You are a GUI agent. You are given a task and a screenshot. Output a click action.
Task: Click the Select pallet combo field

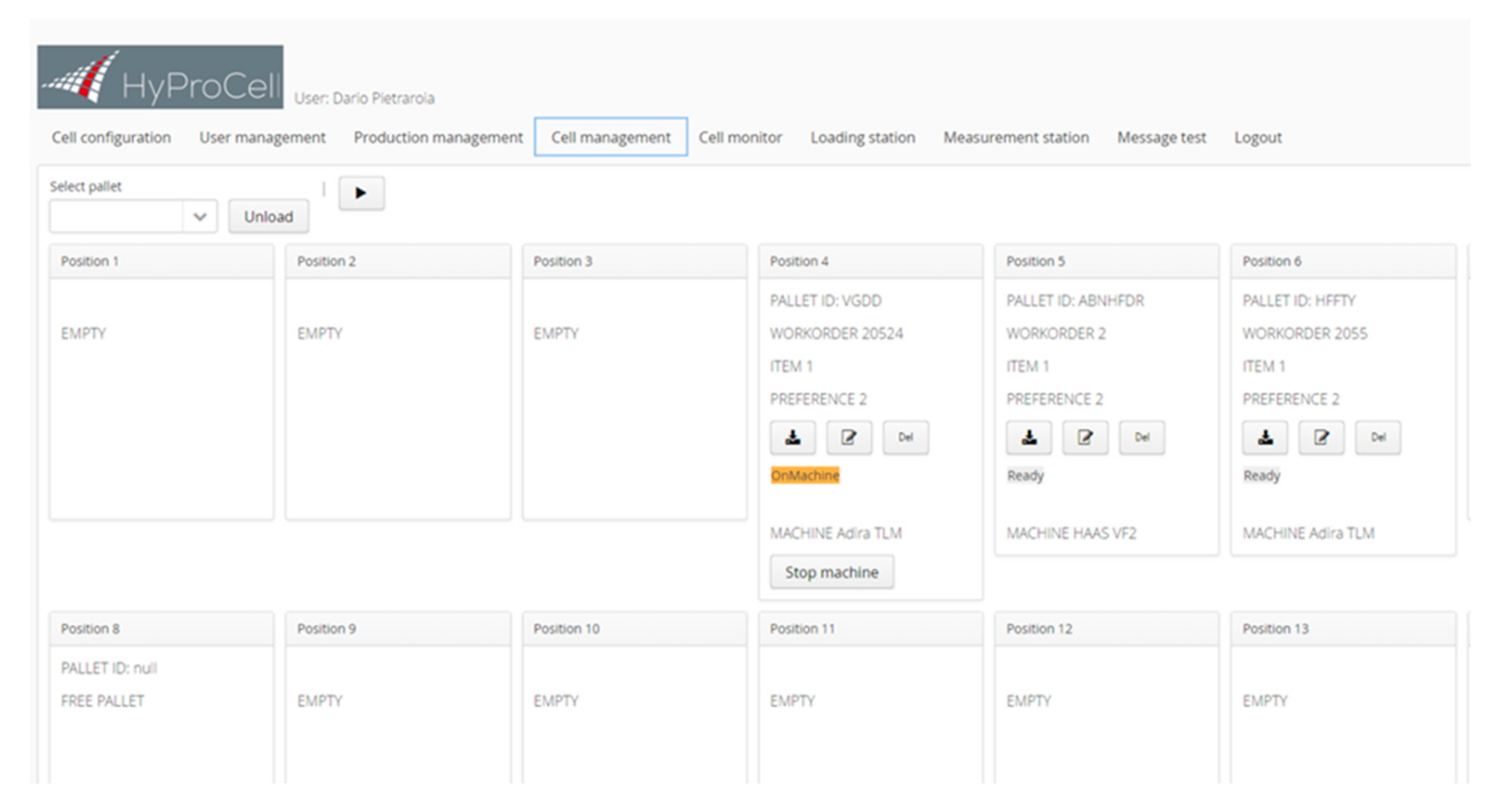[116, 217]
